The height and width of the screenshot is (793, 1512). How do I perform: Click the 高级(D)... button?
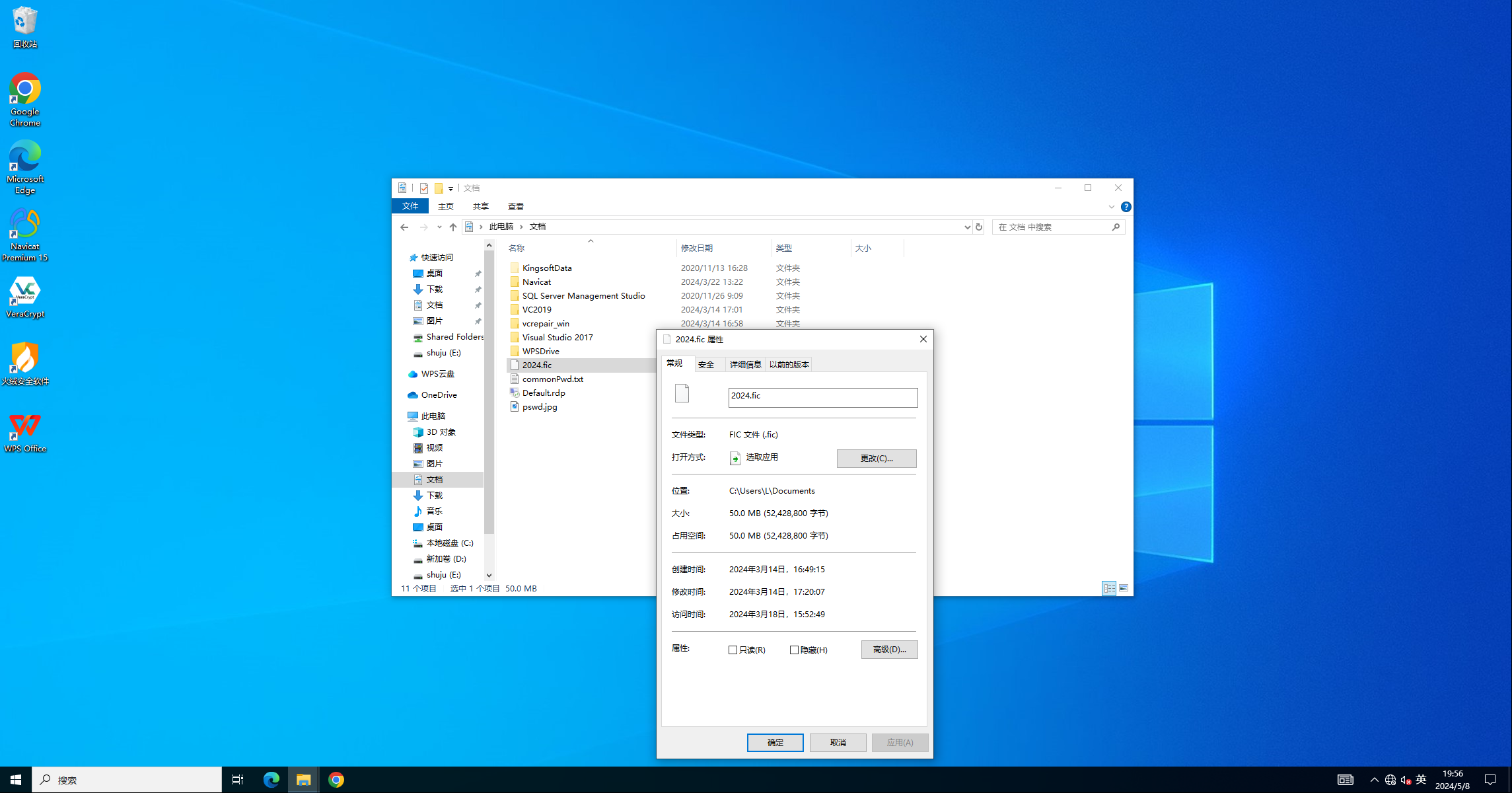889,650
